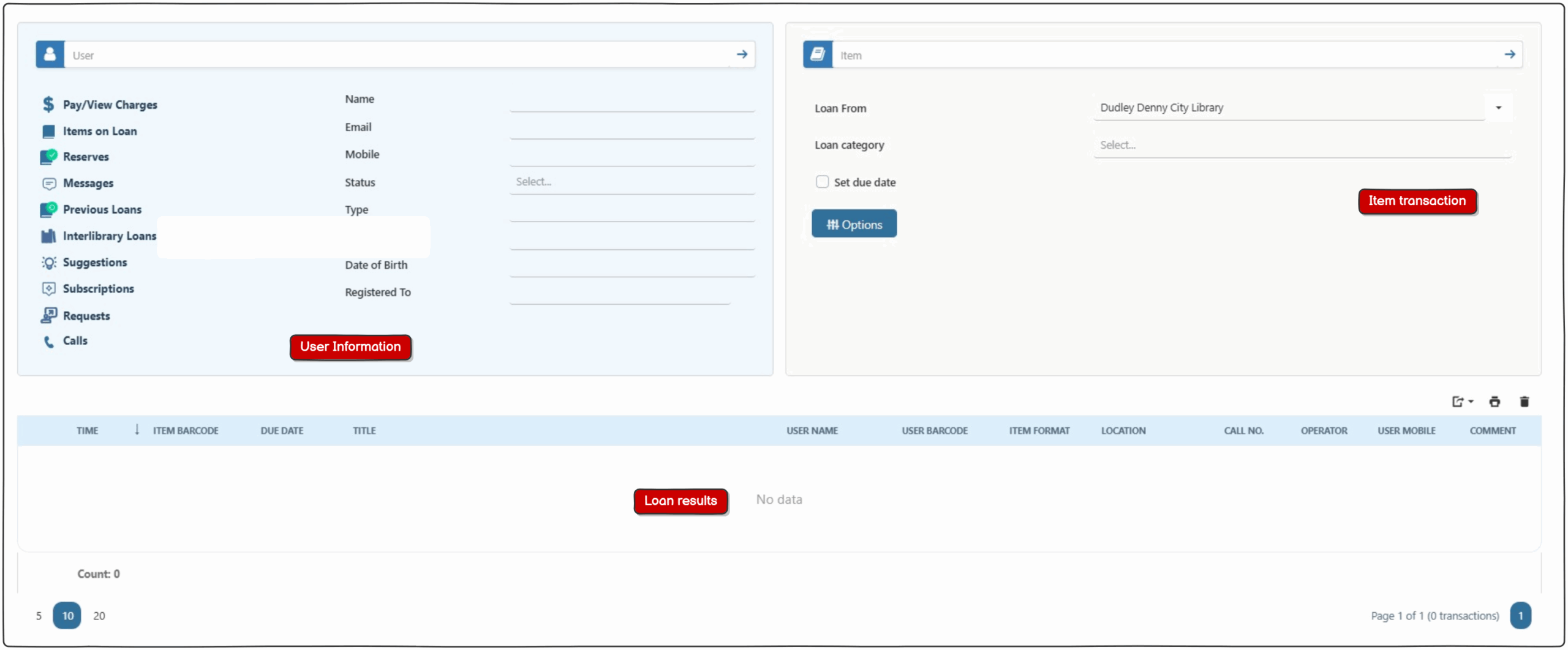Click the Reserves icon in user menu

[x=48, y=157]
